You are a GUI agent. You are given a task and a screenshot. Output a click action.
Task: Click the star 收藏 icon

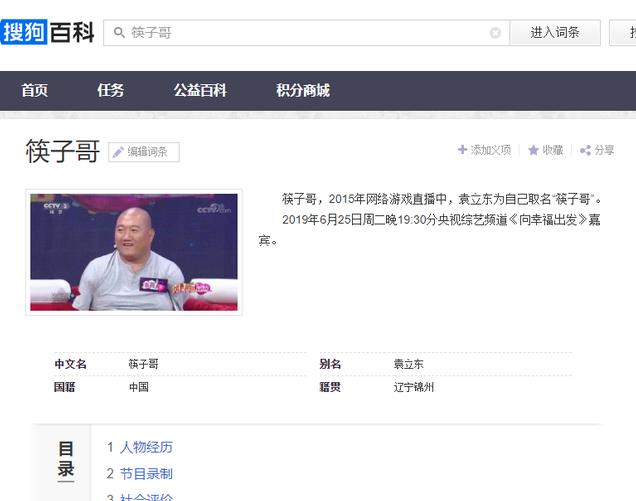tap(533, 150)
